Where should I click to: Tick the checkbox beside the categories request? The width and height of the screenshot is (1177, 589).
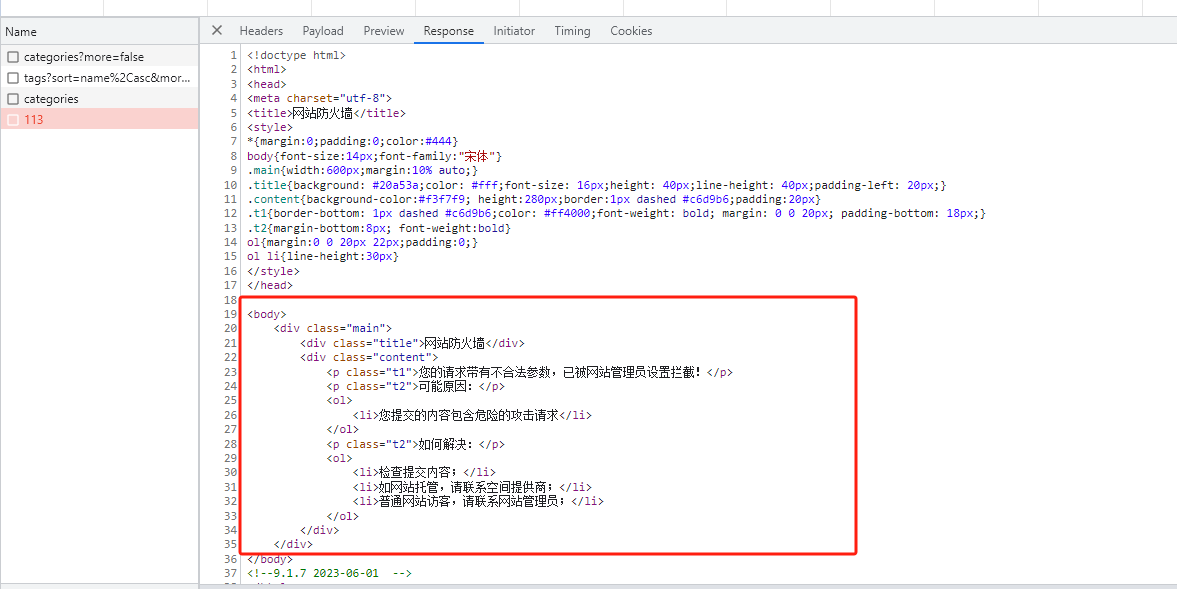pyautogui.click(x=13, y=99)
